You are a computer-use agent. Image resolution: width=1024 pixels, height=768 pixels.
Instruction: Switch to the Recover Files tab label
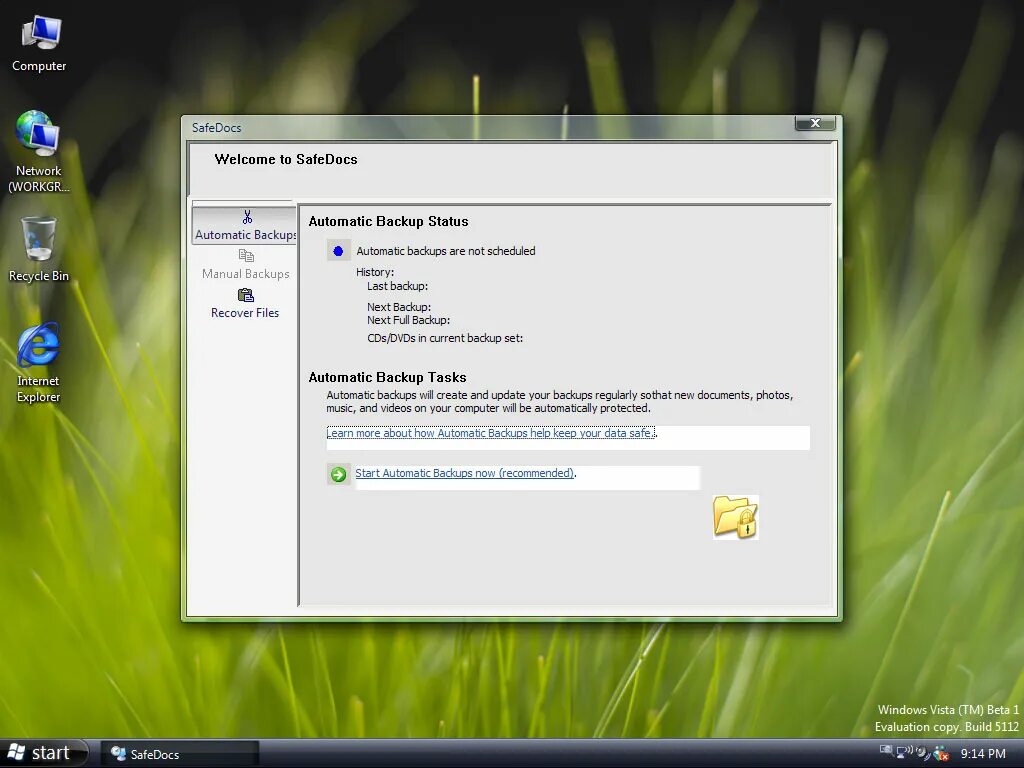[x=245, y=313]
